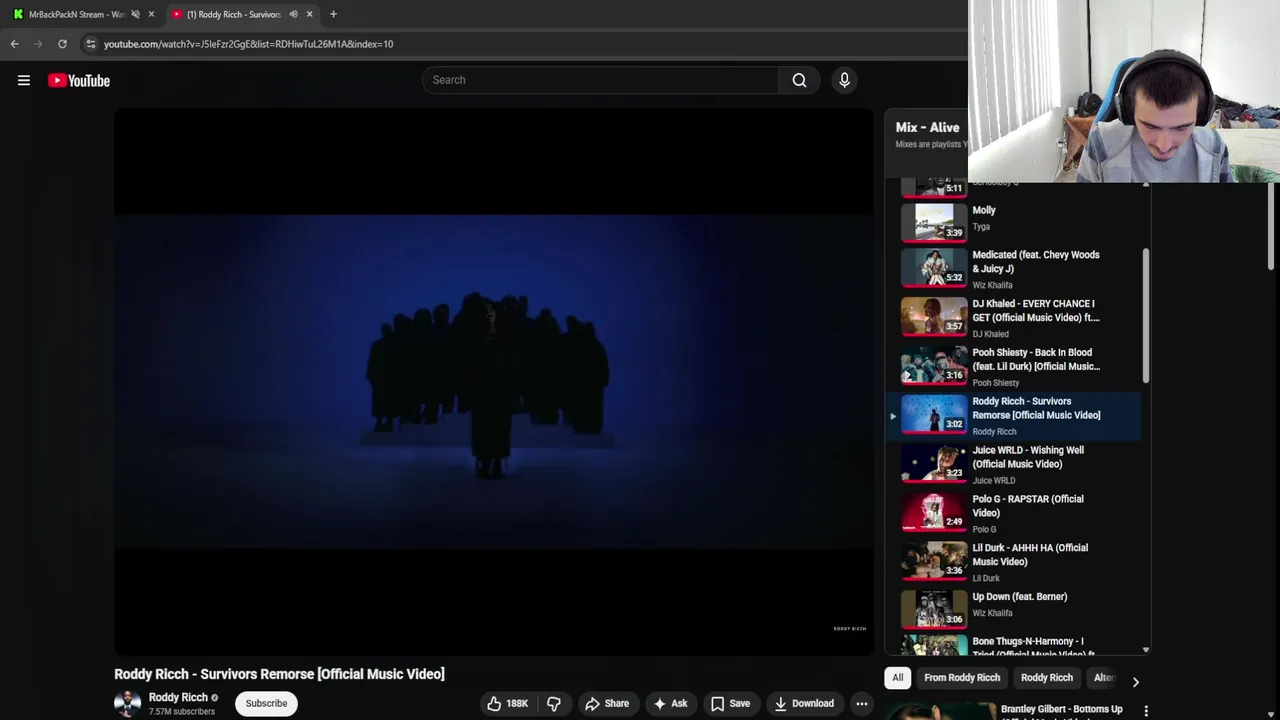This screenshot has width=1280, height=720.
Task: Play Polo G RAPSTAR from playlist
Action: pyautogui.click(x=1015, y=513)
